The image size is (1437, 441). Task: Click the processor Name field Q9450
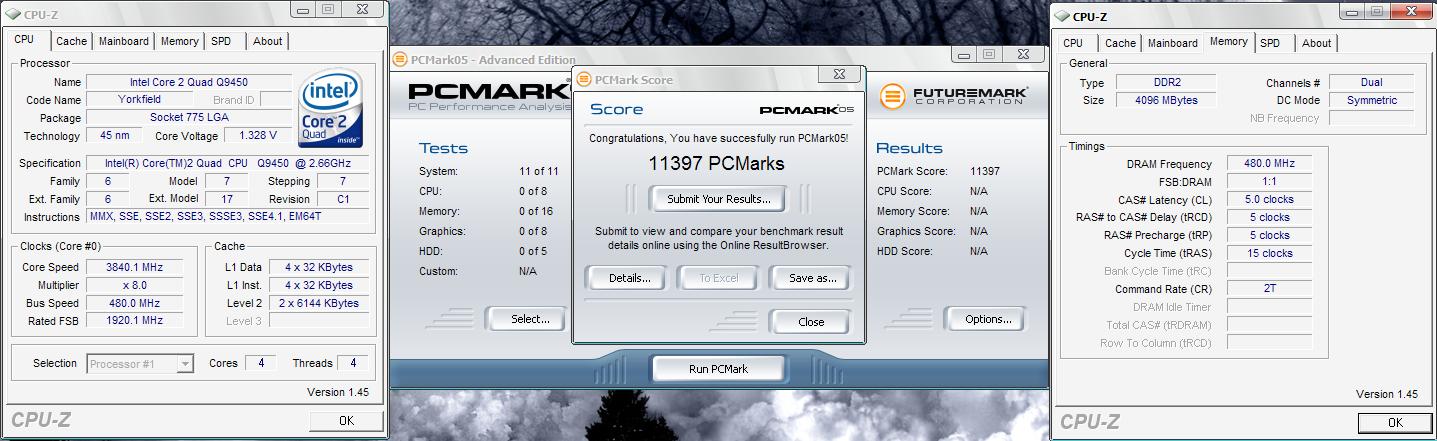tap(189, 82)
